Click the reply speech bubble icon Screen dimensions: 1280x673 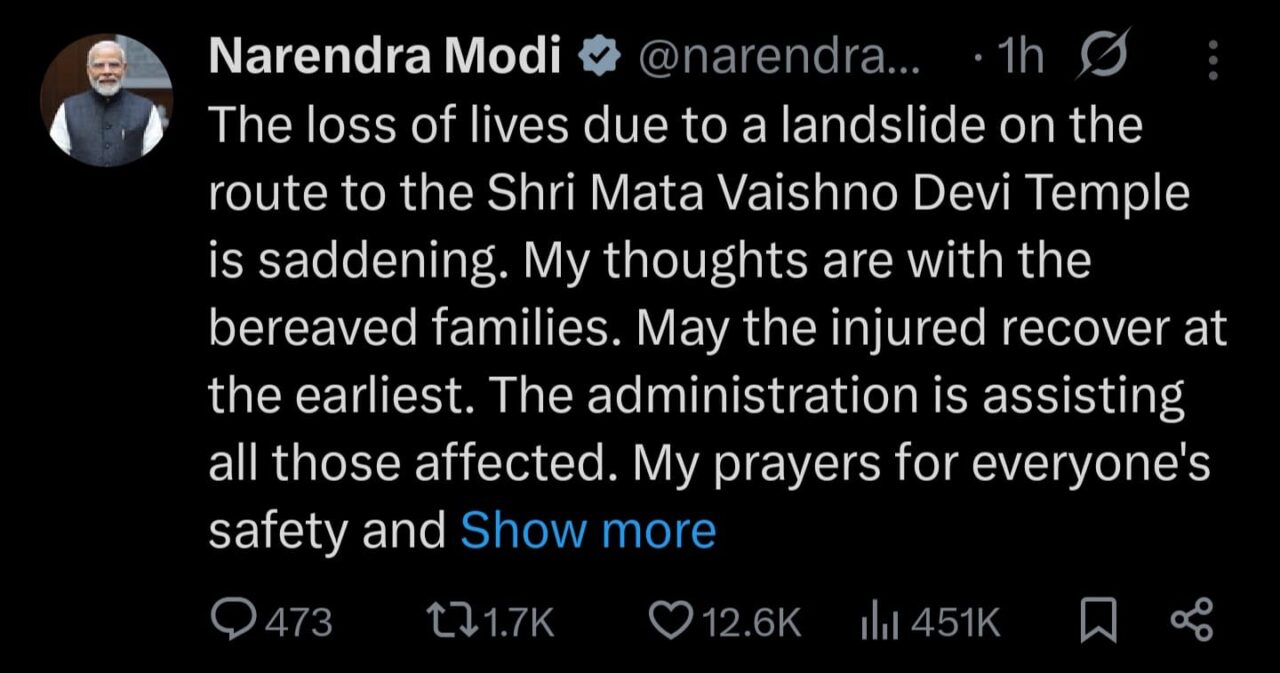232,622
